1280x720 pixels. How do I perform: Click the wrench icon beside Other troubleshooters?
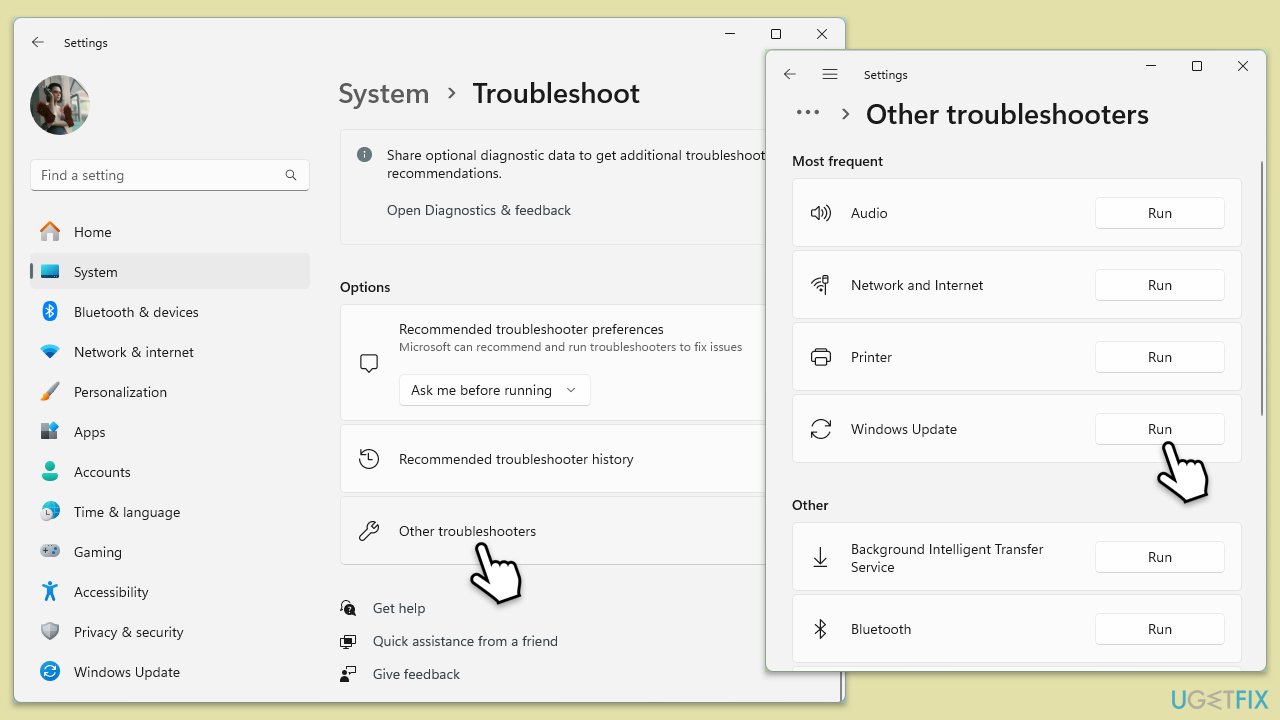tap(369, 531)
